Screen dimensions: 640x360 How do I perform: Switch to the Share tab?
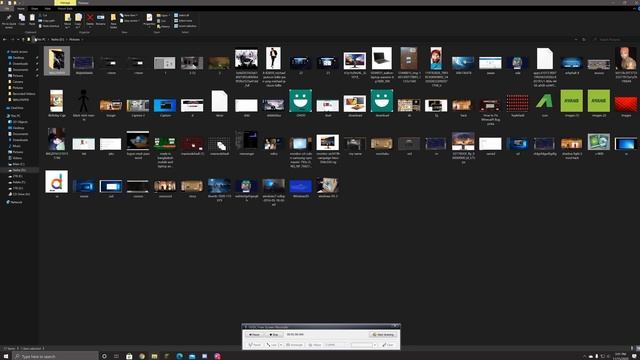coord(34,9)
